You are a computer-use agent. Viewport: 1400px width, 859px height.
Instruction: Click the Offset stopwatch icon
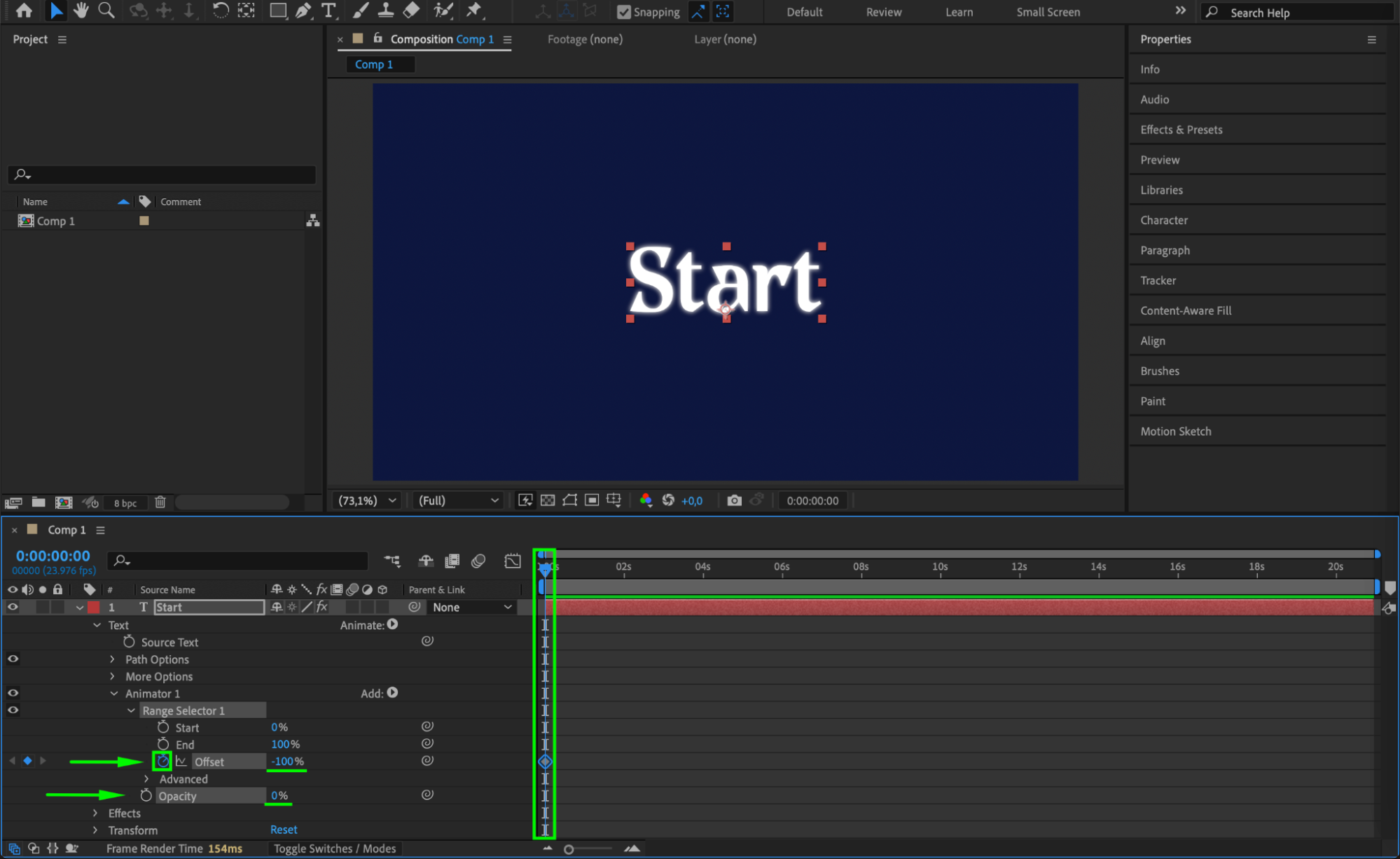[x=162, y=761]
